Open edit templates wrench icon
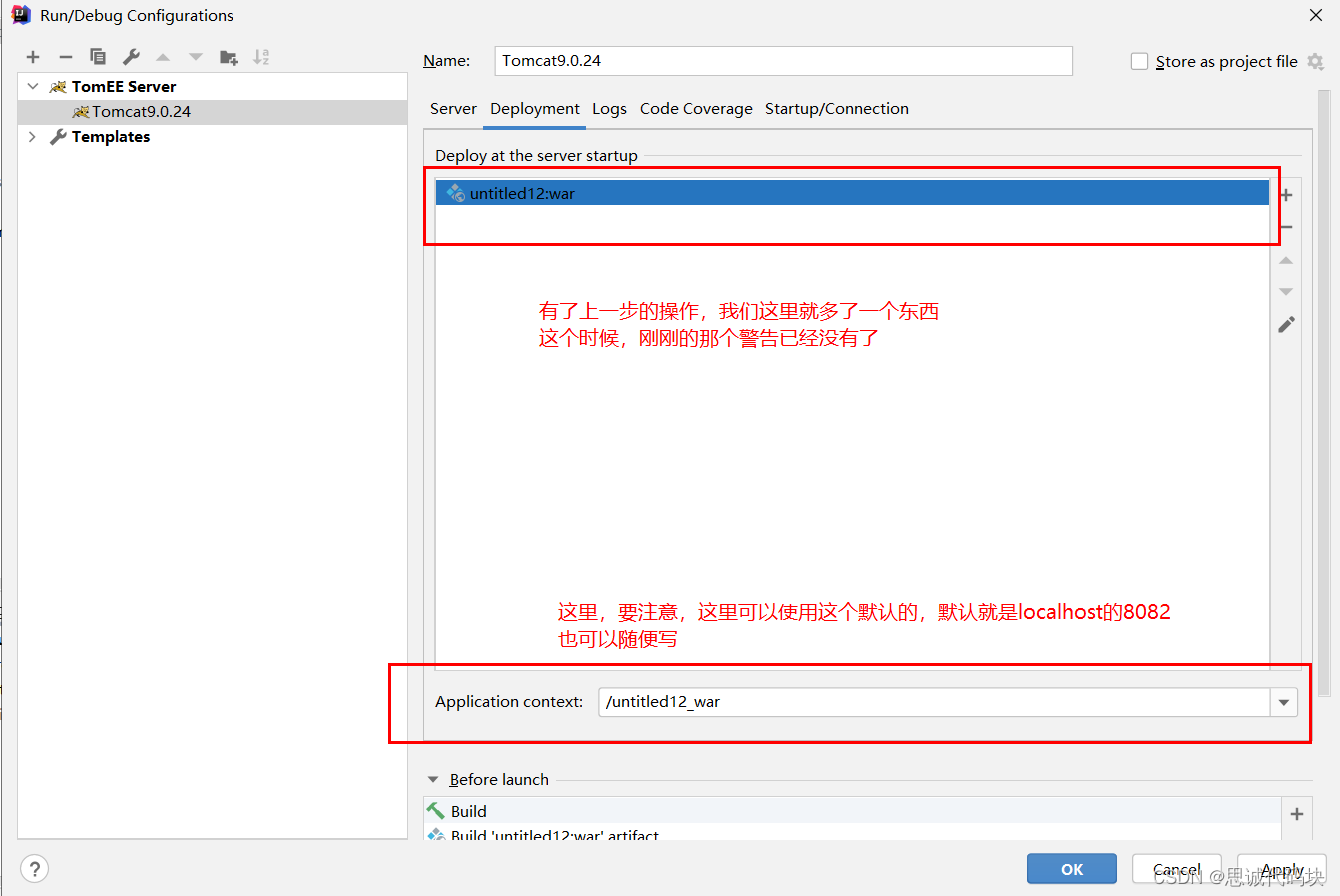 [x=131, y=57]
